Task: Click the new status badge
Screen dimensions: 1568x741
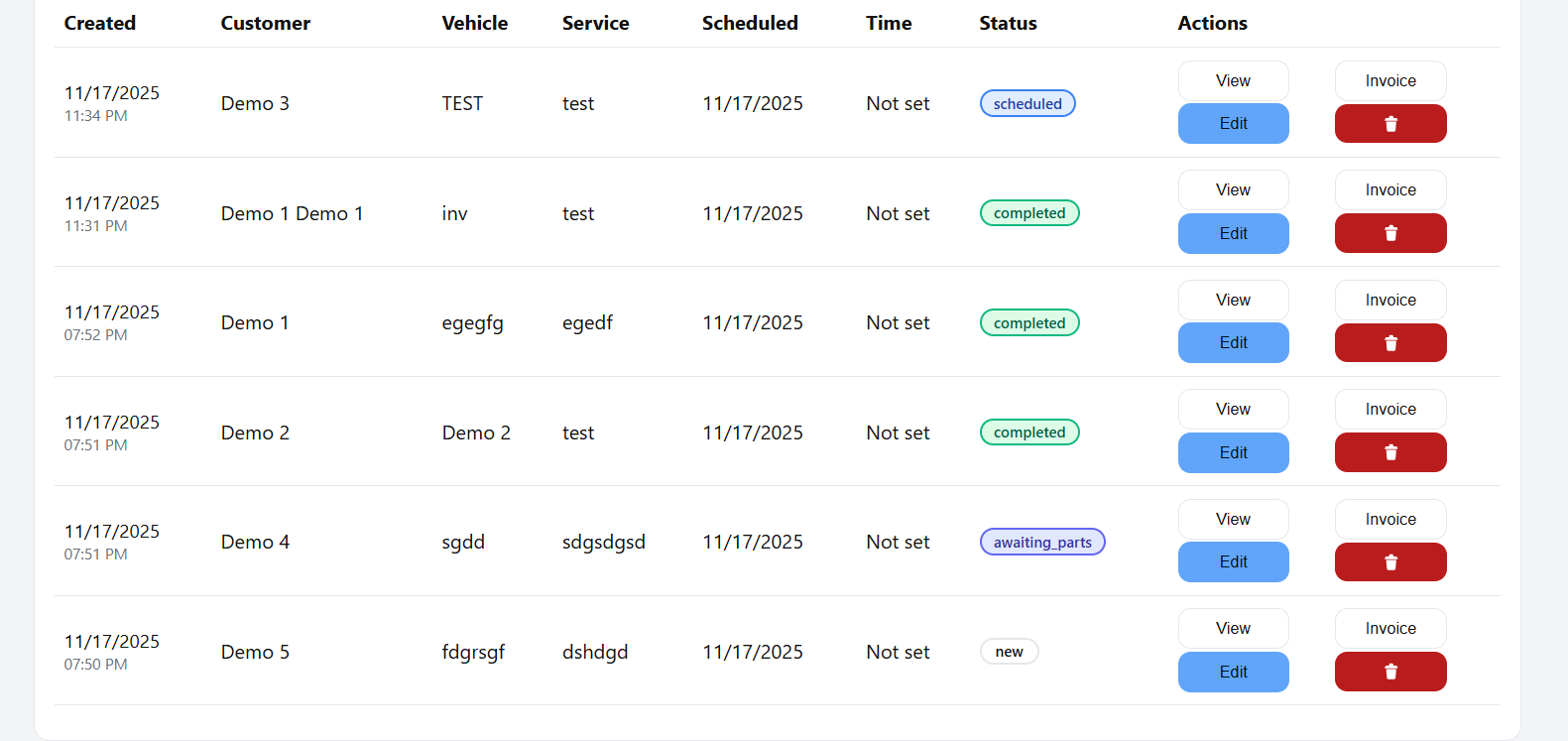Action: (1009, 652)
